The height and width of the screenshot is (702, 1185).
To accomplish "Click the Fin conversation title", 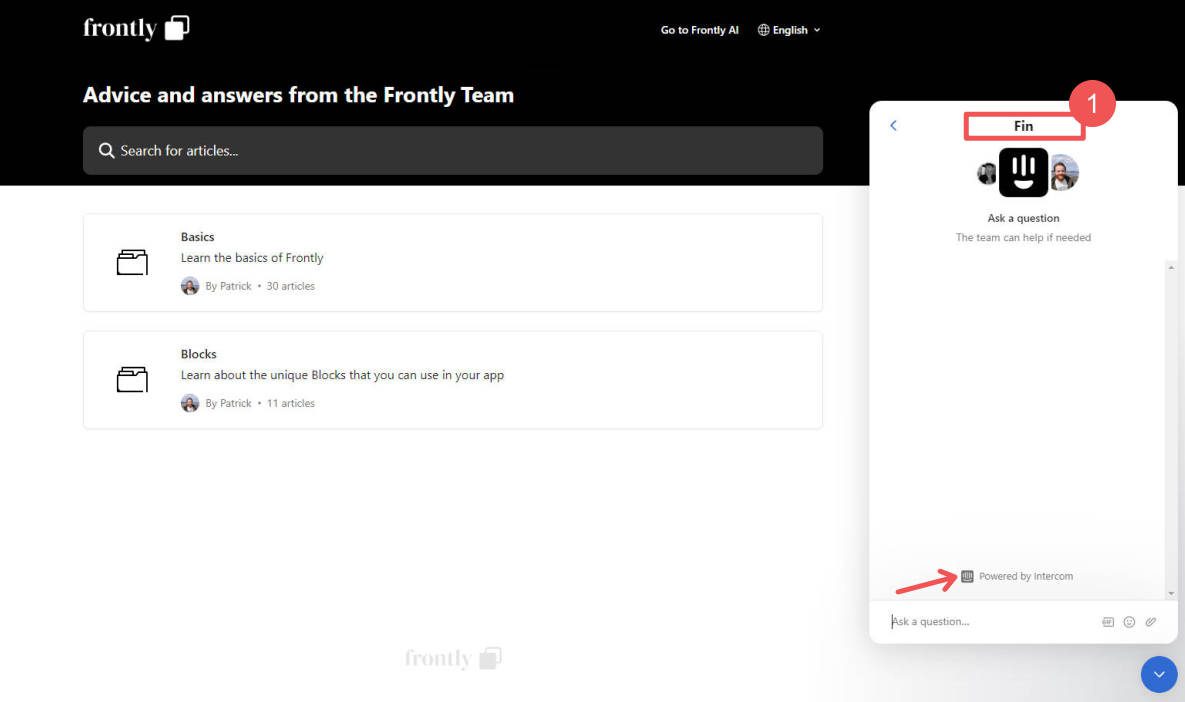I will pyautogui.click(x=1023, y=126).
